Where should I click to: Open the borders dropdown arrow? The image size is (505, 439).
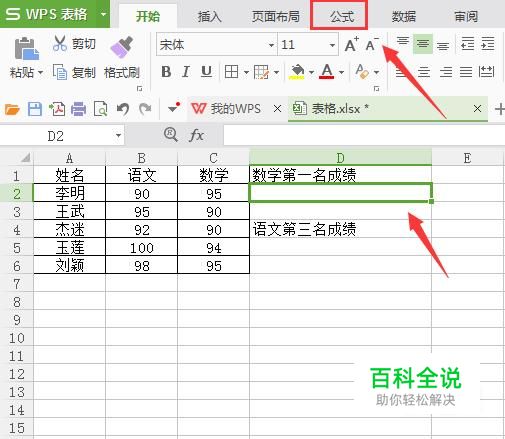tap(246, 72)
